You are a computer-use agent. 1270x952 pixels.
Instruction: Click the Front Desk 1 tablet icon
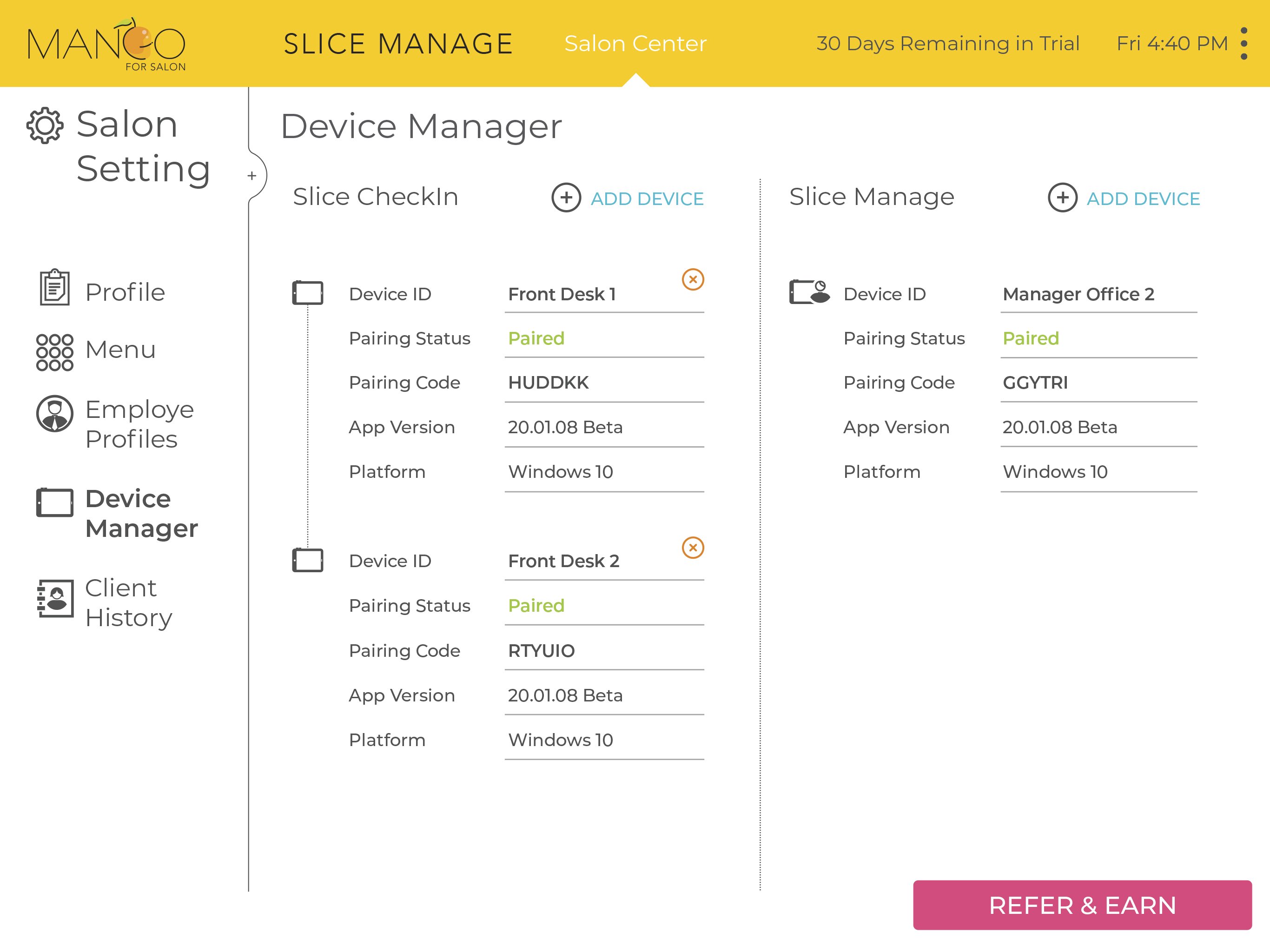pos(308,293)
